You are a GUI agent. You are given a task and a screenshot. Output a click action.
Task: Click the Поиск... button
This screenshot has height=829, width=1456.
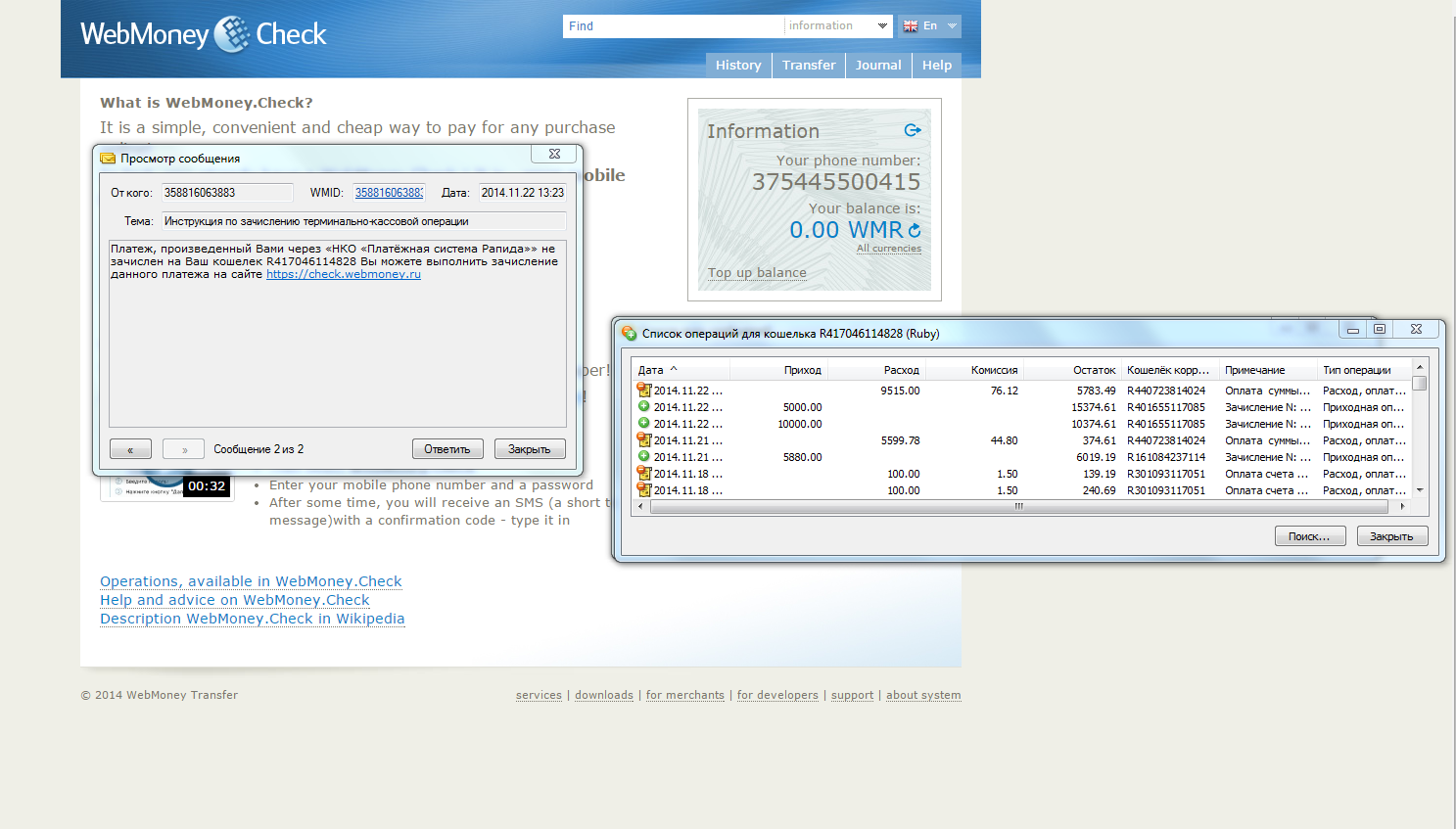click(1310, 536)
